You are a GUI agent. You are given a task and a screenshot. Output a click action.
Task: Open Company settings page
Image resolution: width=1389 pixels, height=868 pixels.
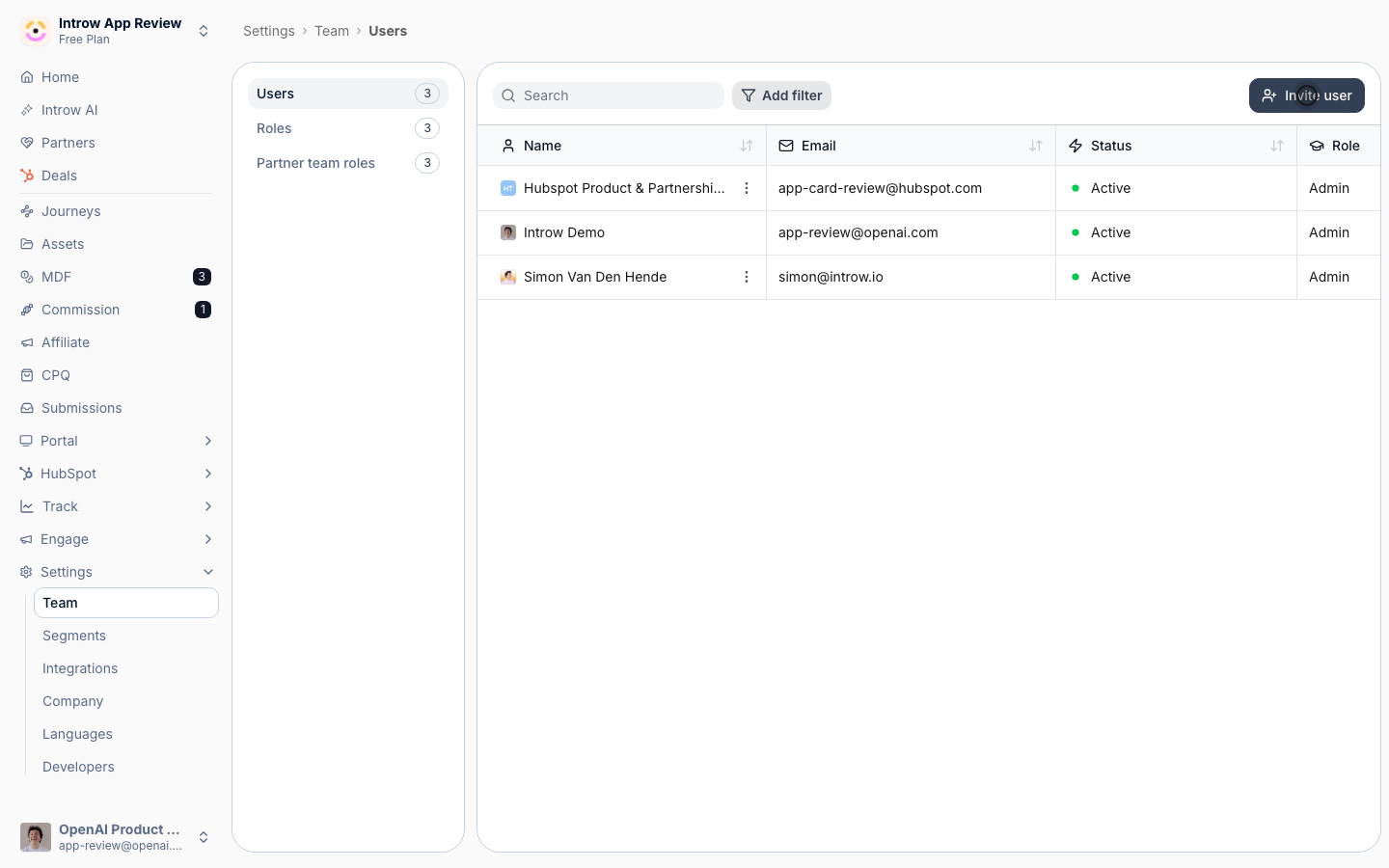click(126, 701)
